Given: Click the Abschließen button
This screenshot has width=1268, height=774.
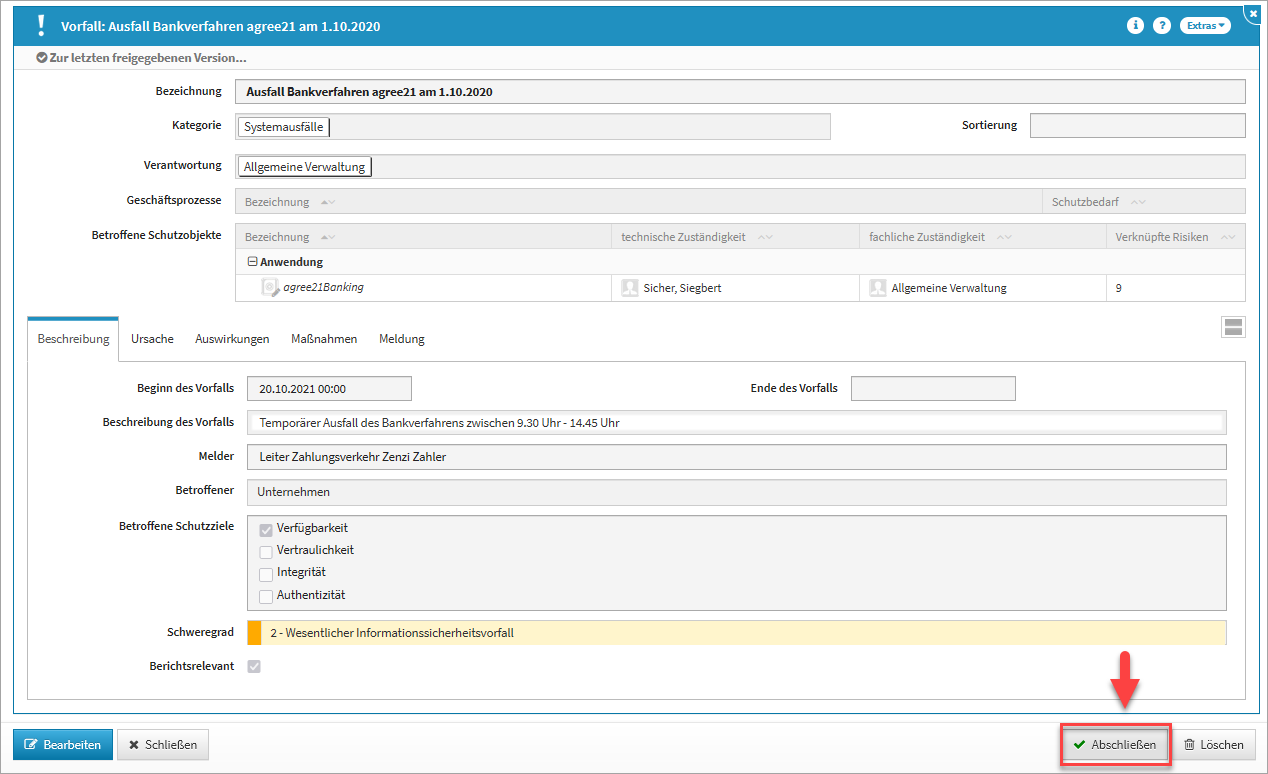Looking at the screenshot, I should coord(1114,745).
